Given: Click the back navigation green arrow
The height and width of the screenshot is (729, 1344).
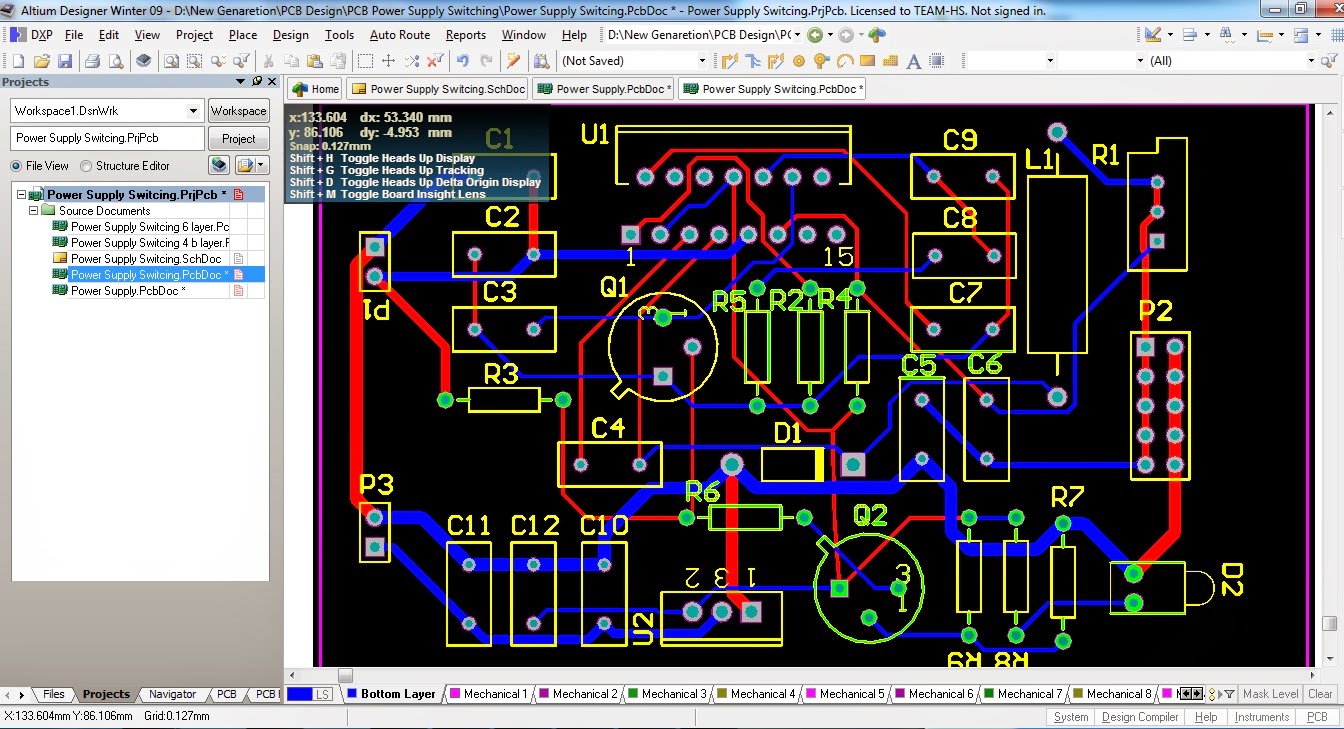Looking at the screenshot, I should click(x=815, y=35).
